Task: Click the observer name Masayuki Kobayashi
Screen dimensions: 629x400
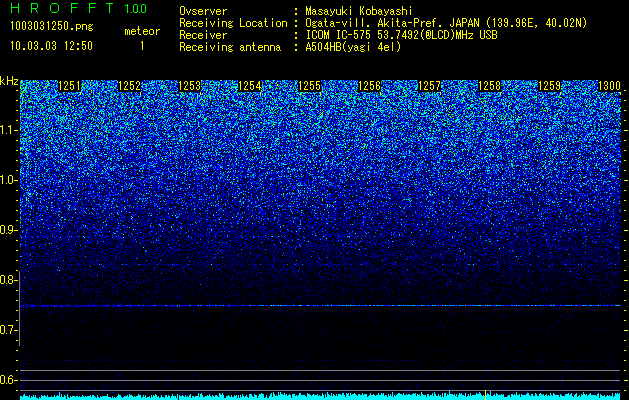Action: point(359,11)
